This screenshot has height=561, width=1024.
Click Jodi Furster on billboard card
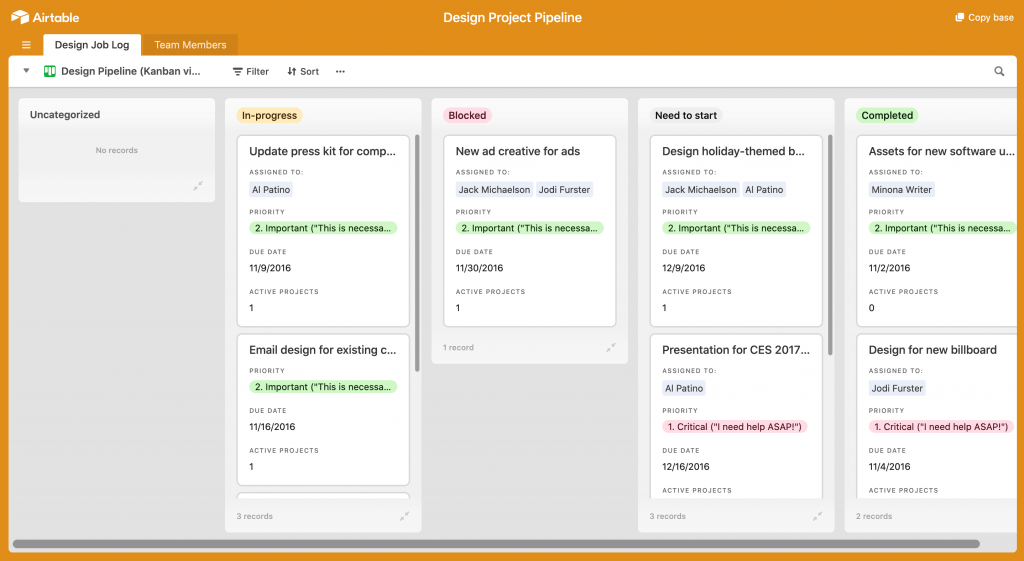tap(897, 388)
